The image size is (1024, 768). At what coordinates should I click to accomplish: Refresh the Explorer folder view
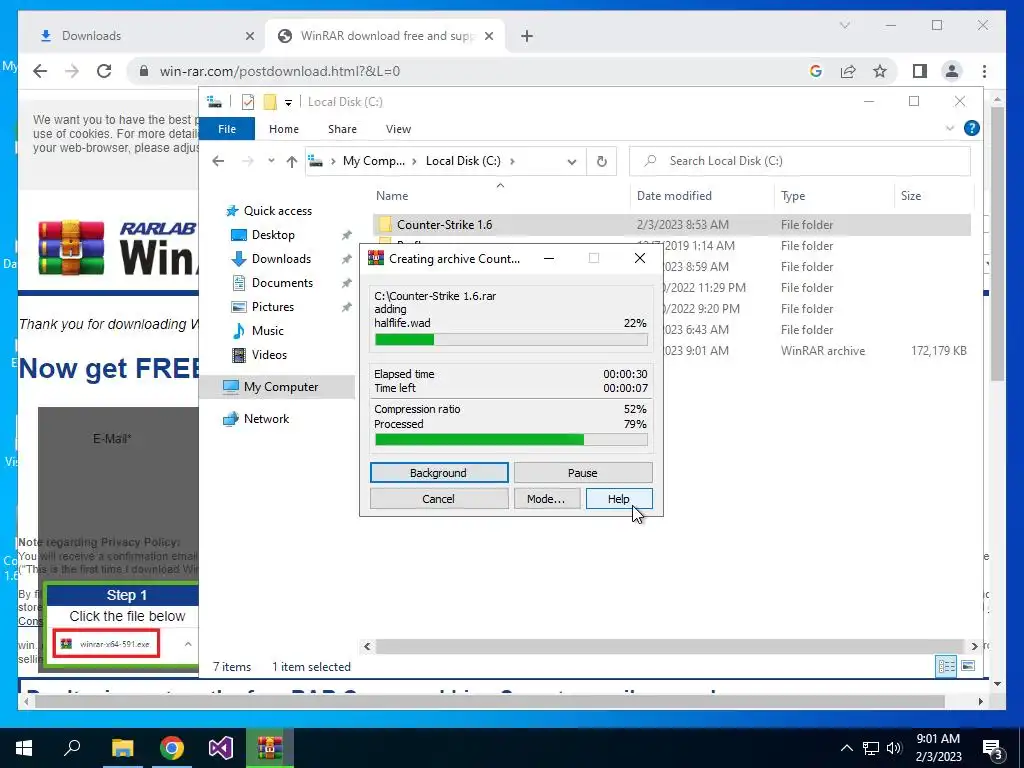[x=601, y=161]
